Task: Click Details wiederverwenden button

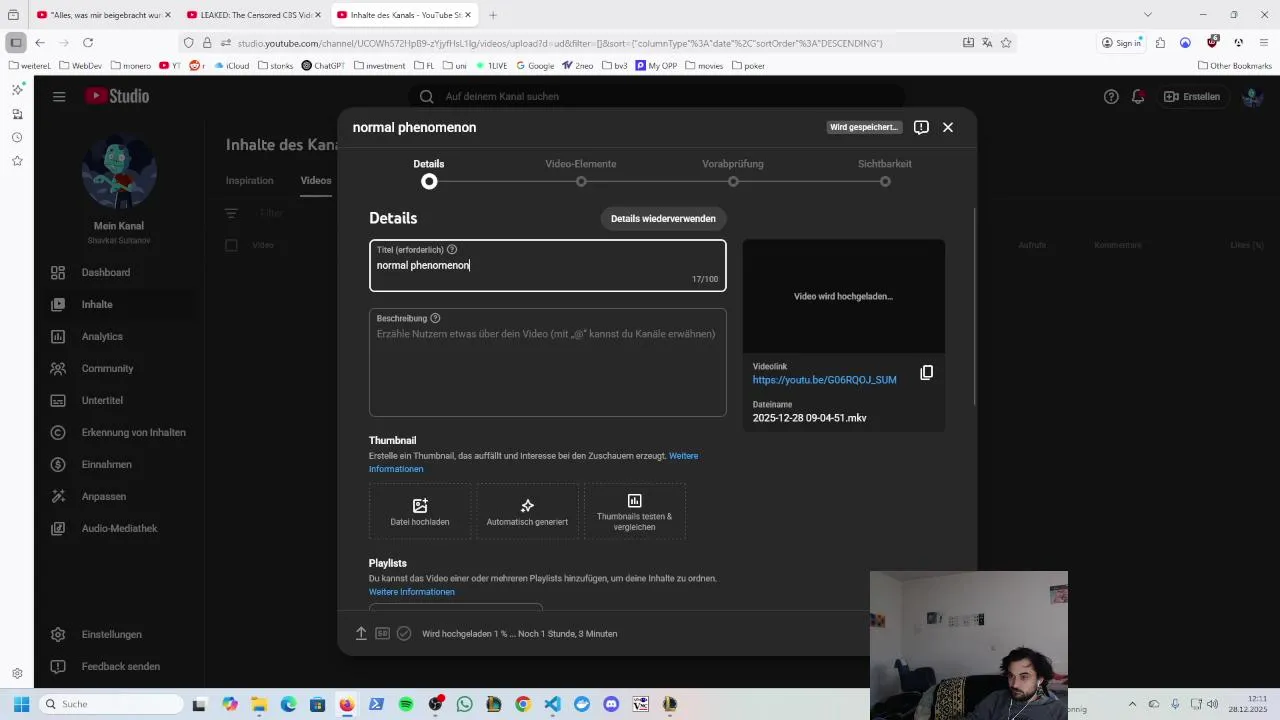Action: pos(663,218)
